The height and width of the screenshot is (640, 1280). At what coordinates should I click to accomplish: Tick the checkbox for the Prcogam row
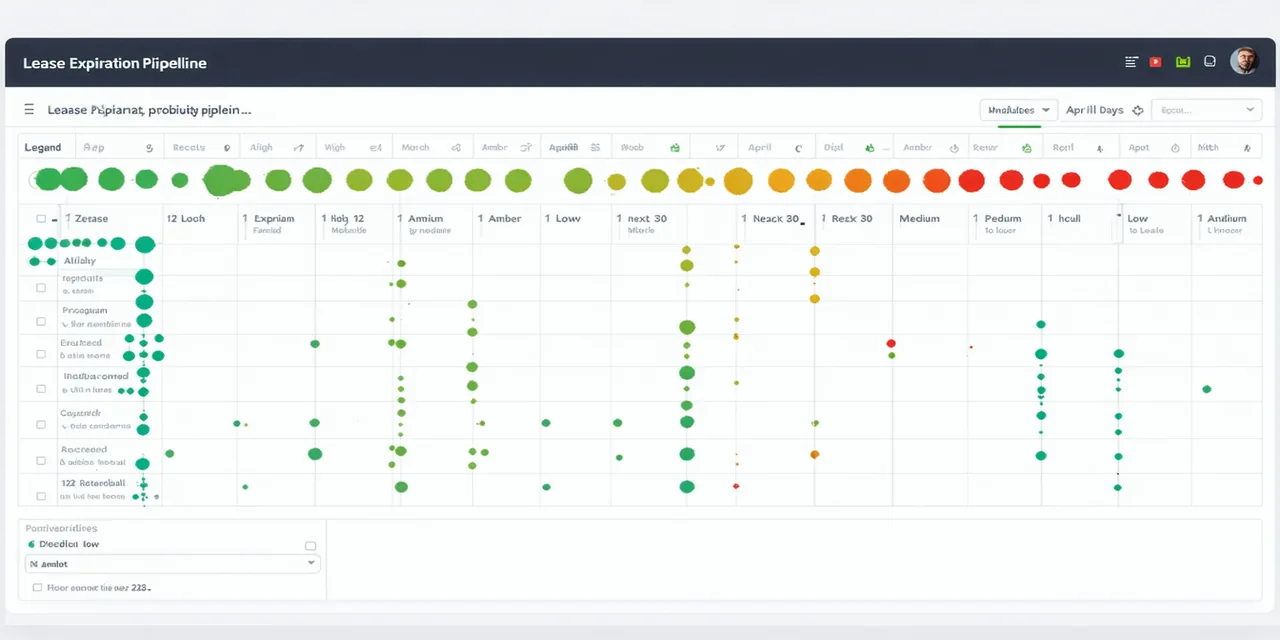[x=41, y=322]
